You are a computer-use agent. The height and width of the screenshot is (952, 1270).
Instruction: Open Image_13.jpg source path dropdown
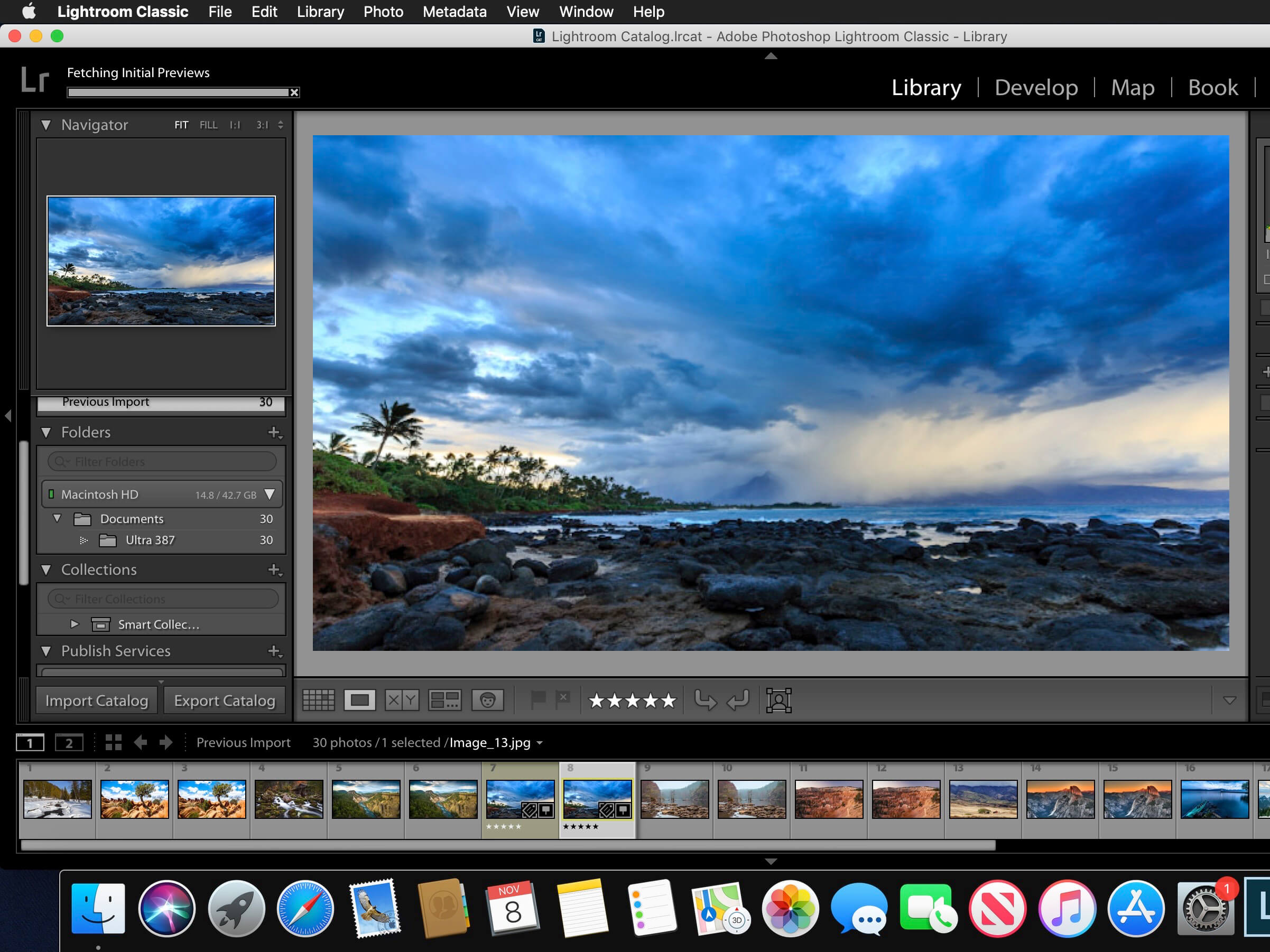tap(540, 743)
